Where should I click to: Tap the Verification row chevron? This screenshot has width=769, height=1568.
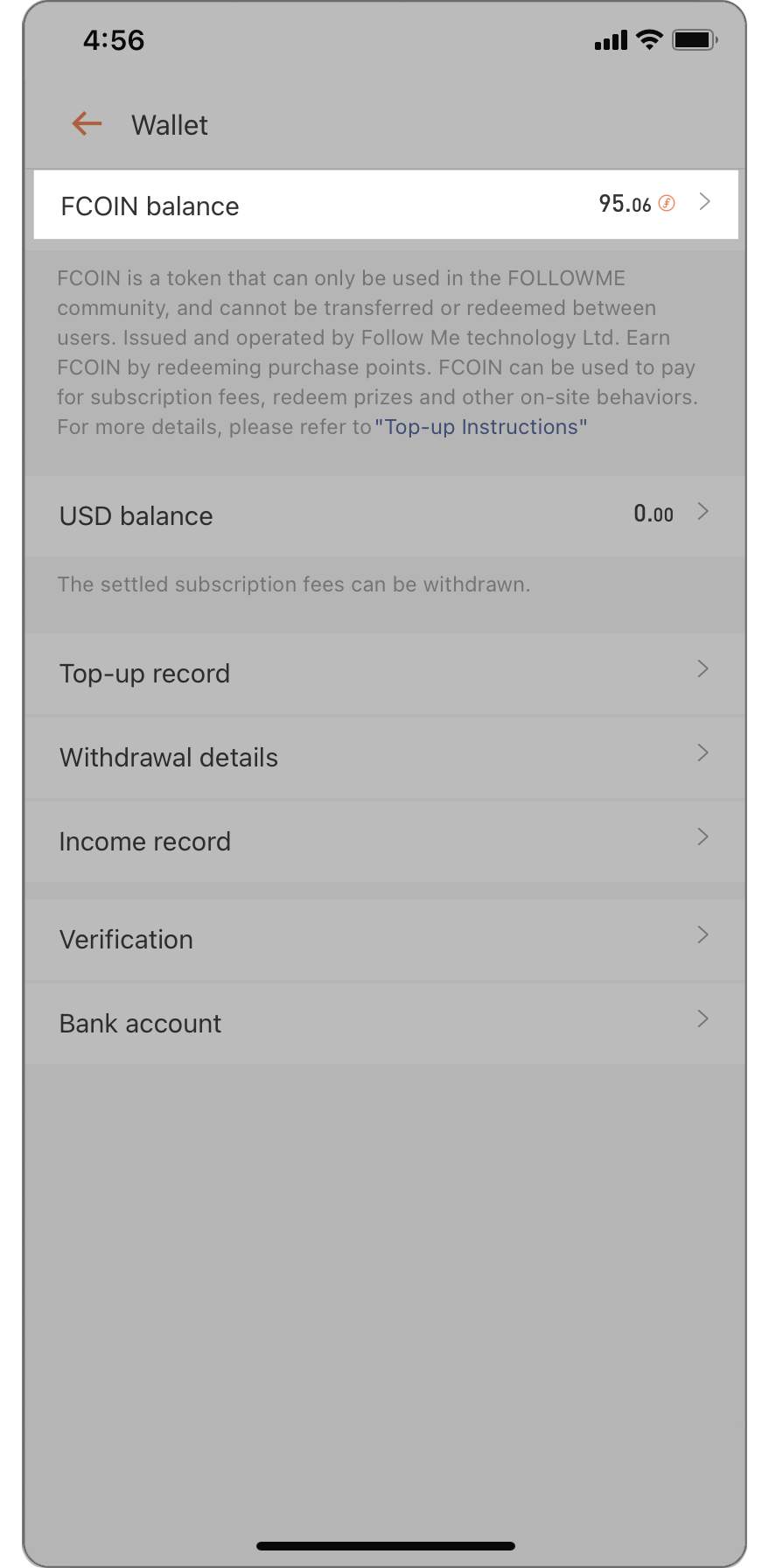(x=703, y=935)
